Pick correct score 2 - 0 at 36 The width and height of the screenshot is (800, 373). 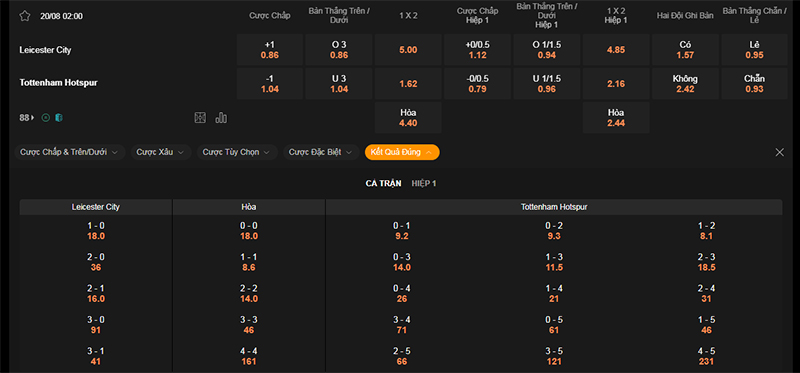(x=96, y=262)
